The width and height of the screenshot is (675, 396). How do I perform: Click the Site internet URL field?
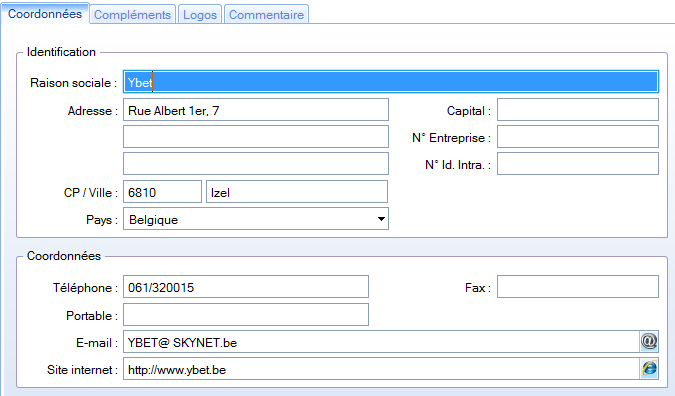381,369
